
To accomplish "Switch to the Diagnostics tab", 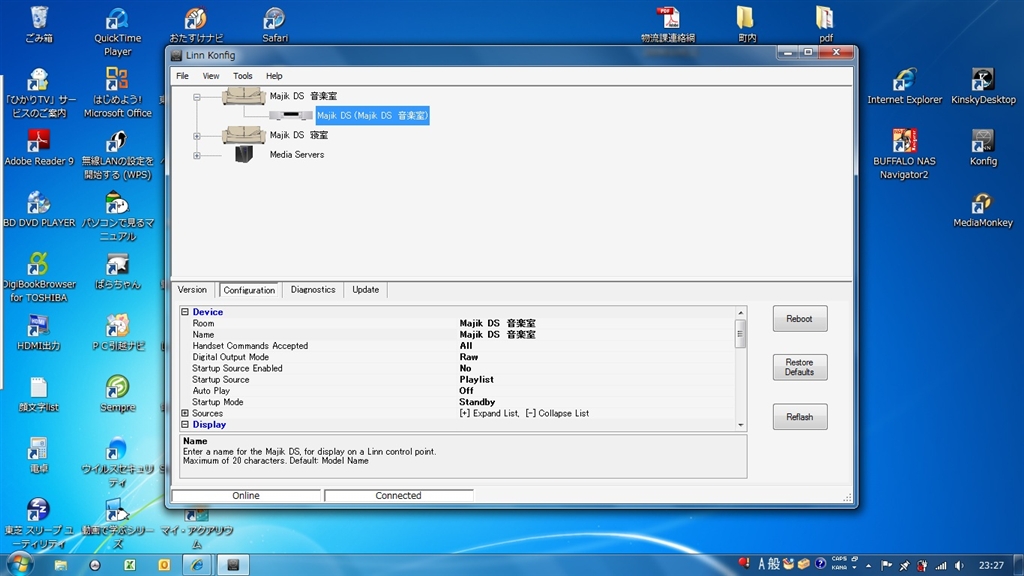I will [x=313, y=290].
